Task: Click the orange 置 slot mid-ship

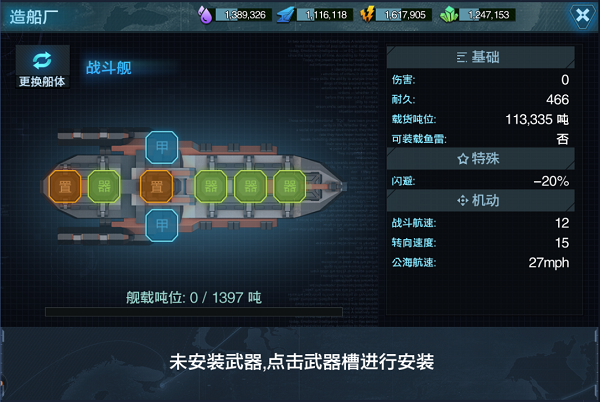Action: (x=156, y=187)
